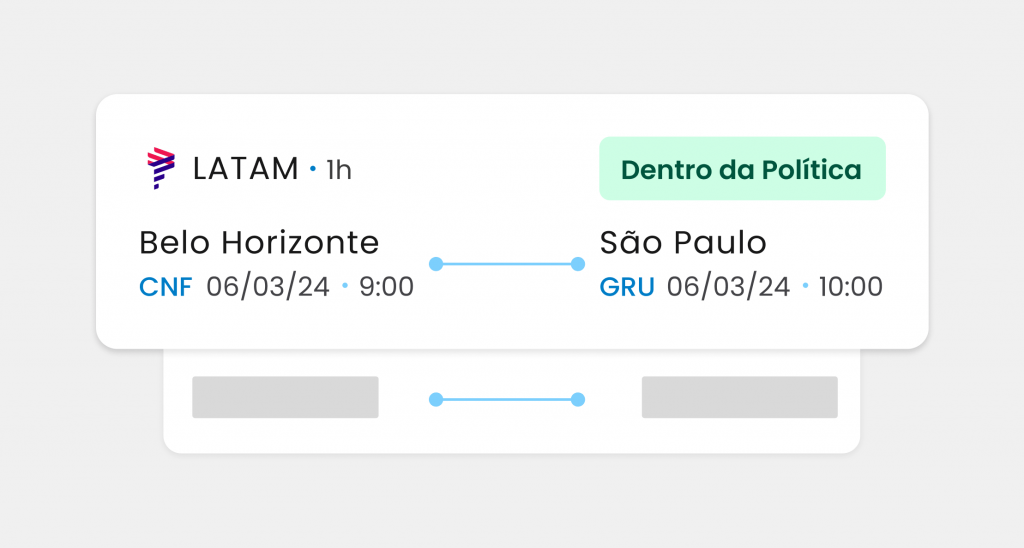Click the second card's route line center
The image size is (1024, 548).
coord(506,400)
